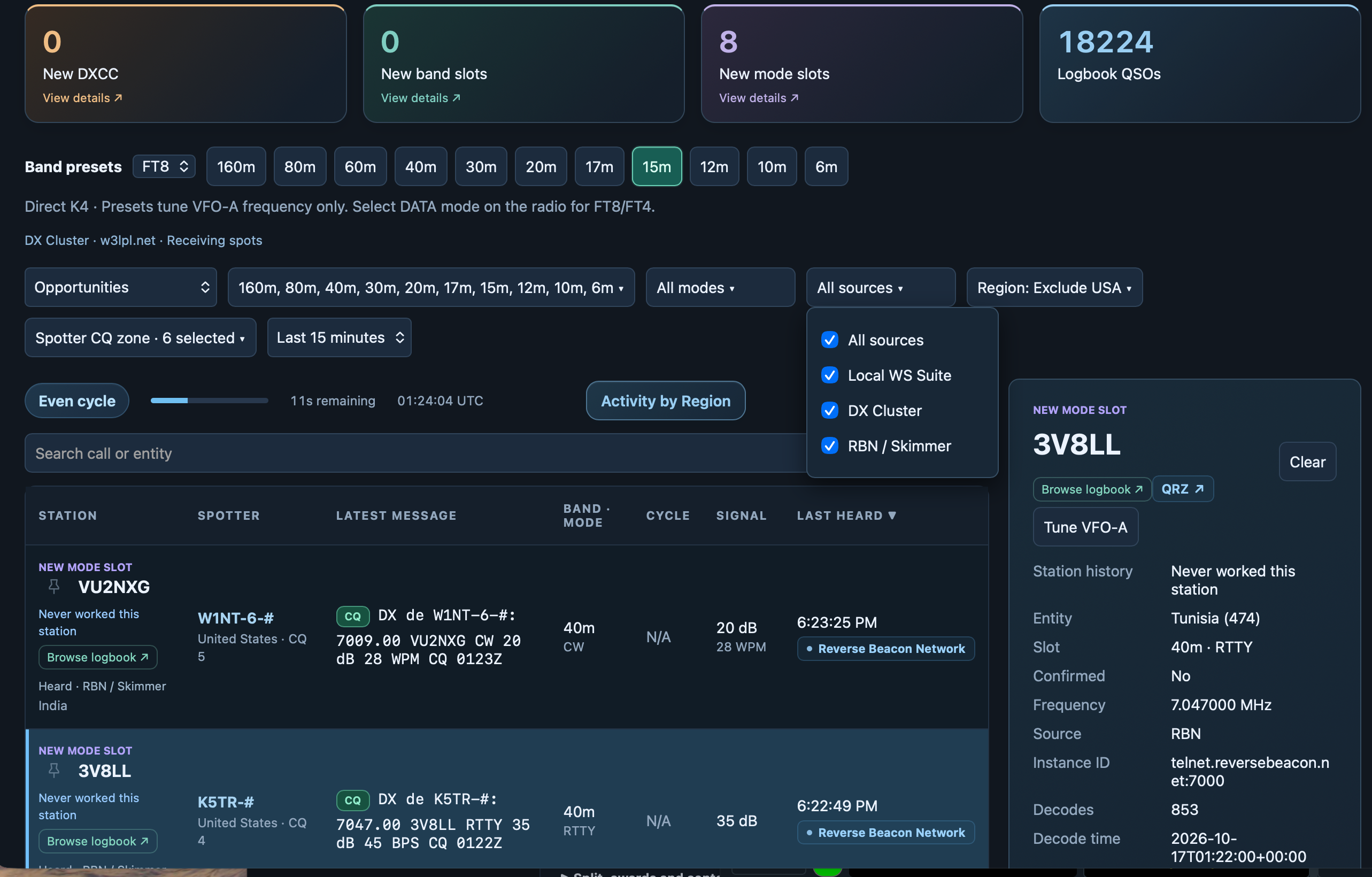1372x877 pixels.
Task: Select the 20m band preset
Action: (x=541, y=166)
